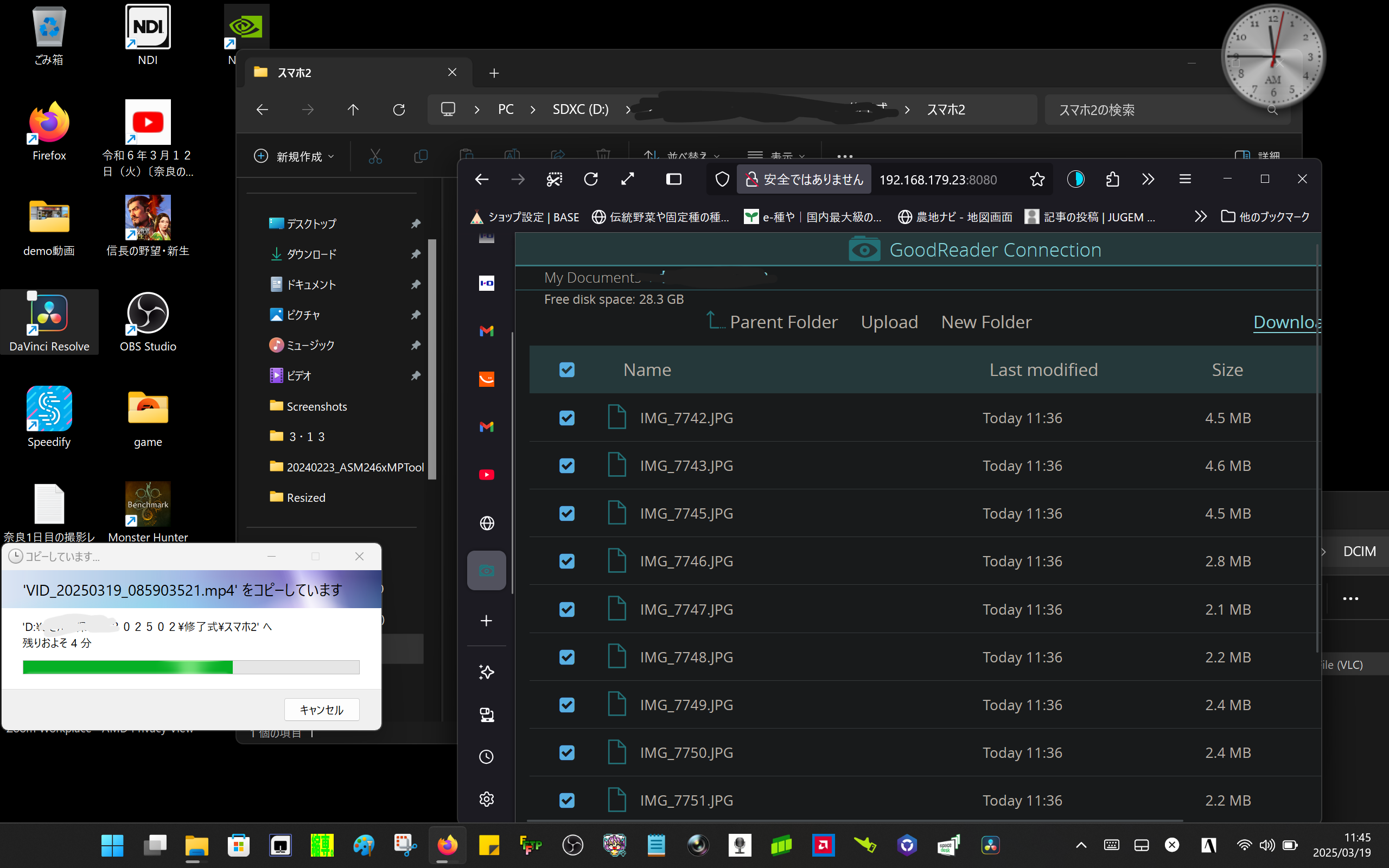Image resolution: width=1389 pixels, height=868 pixels.
Task: Click the browser reload icon
Action: [x=591, y=180]
